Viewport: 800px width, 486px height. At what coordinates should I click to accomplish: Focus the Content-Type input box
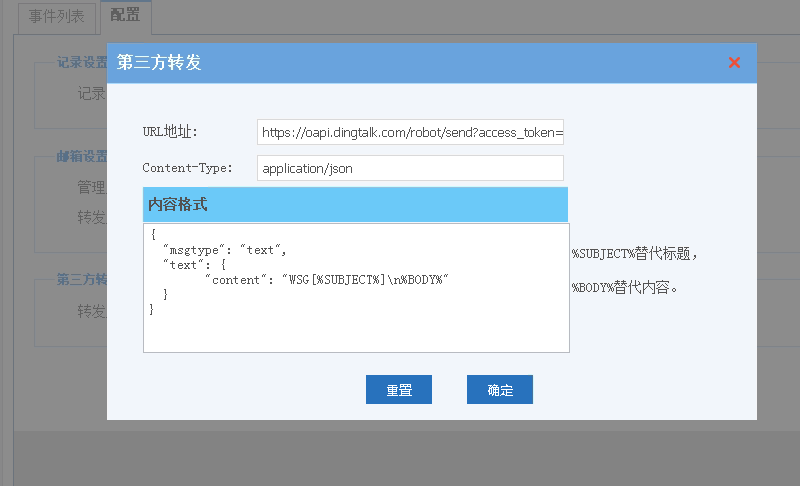410,168
